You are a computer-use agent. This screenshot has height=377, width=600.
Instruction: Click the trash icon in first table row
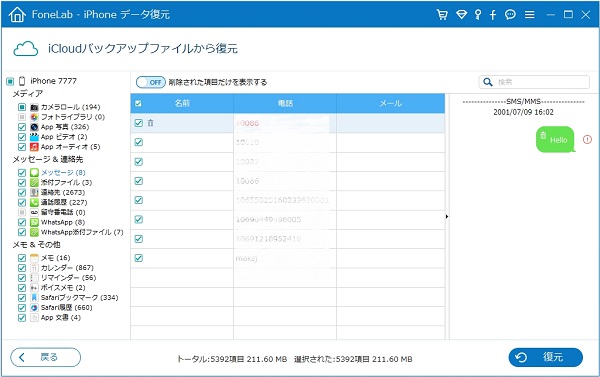click(x=150, y=123)
